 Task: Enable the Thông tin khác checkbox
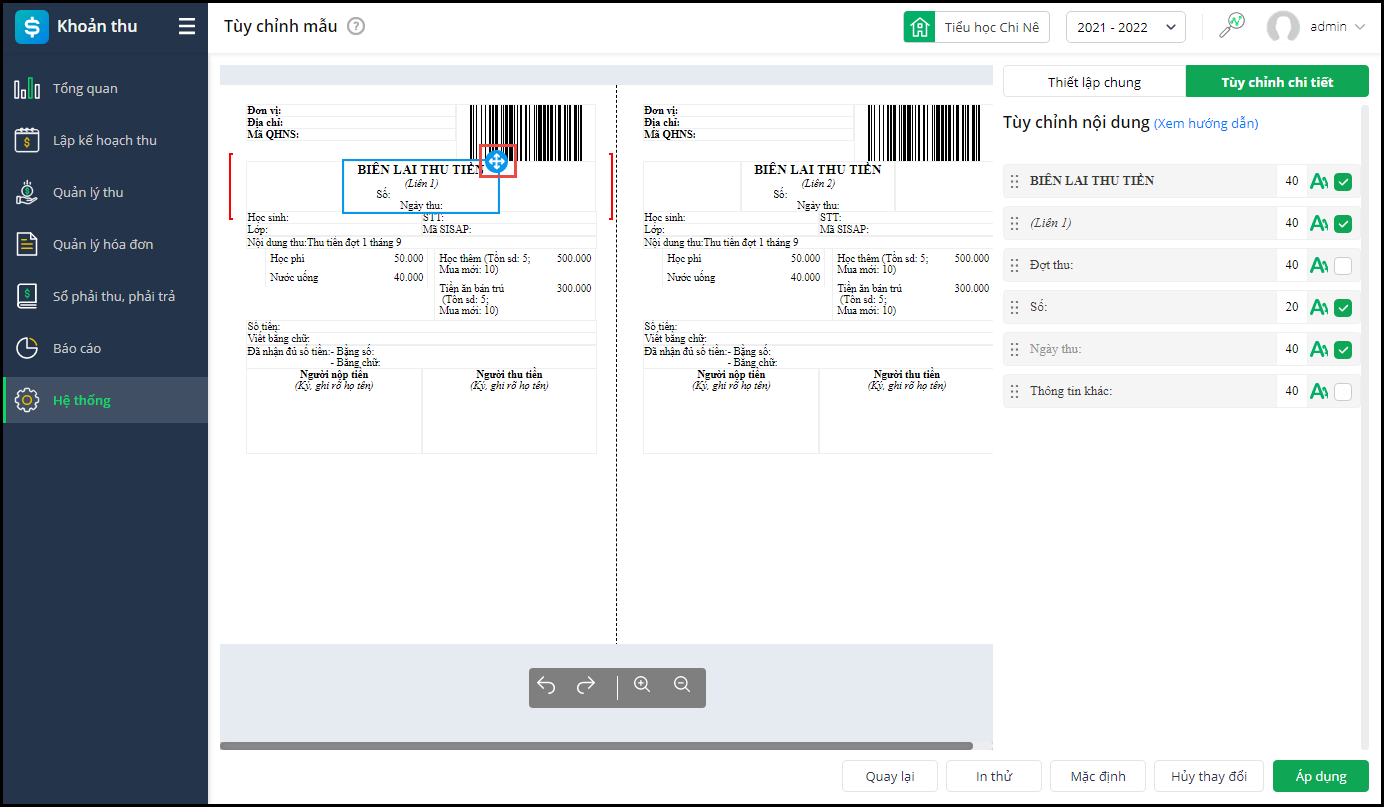(x=1343, y=391)
